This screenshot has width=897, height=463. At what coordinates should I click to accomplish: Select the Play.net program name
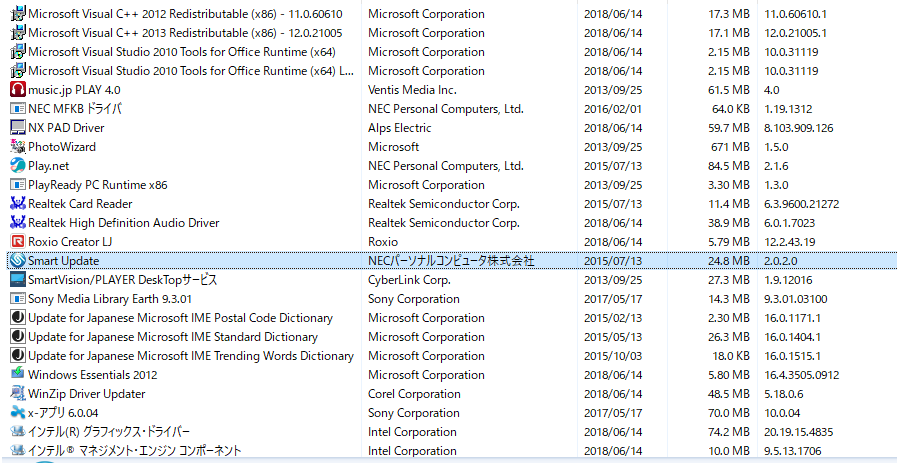[x=49, y=166]
